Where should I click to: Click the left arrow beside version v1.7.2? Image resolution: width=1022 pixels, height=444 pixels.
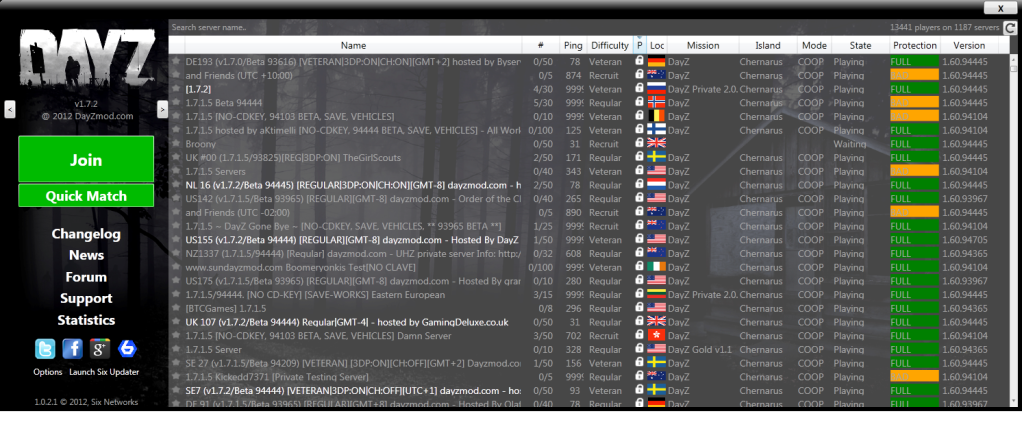pos(10,109)
